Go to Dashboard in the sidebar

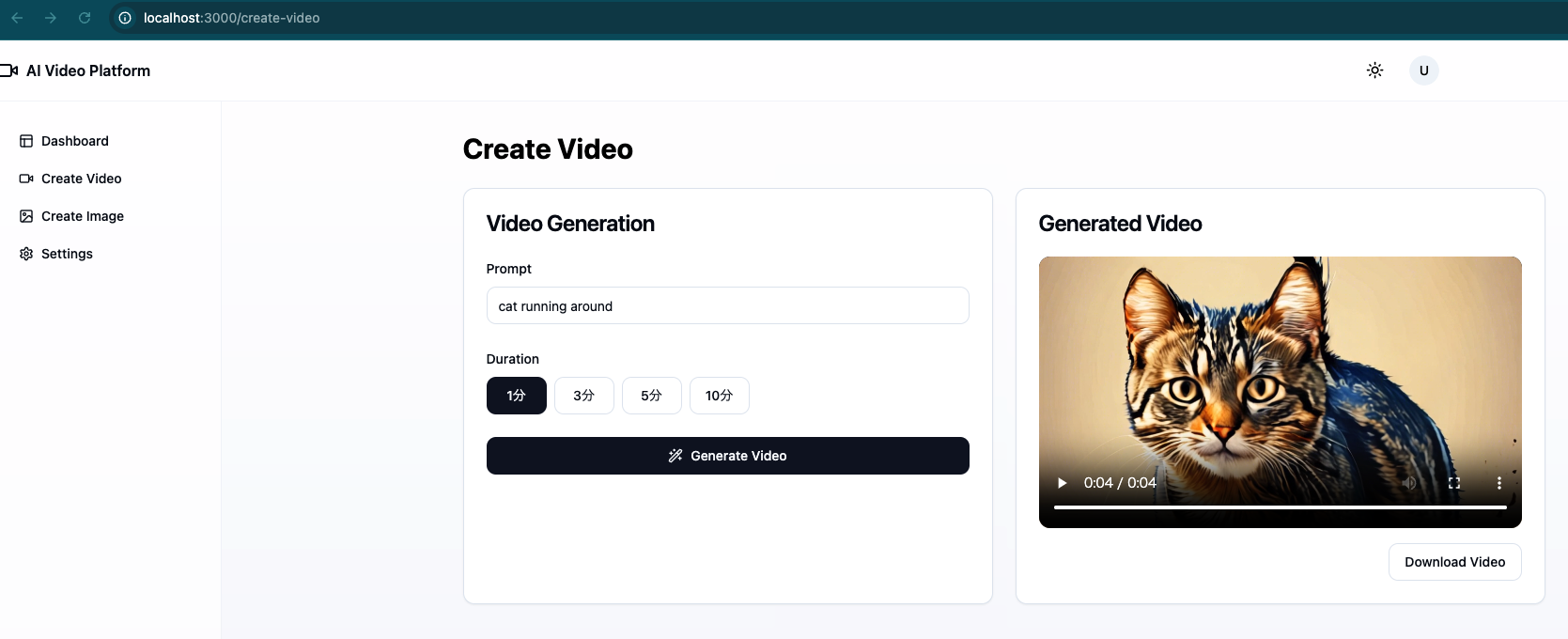(x=75, y=141)
